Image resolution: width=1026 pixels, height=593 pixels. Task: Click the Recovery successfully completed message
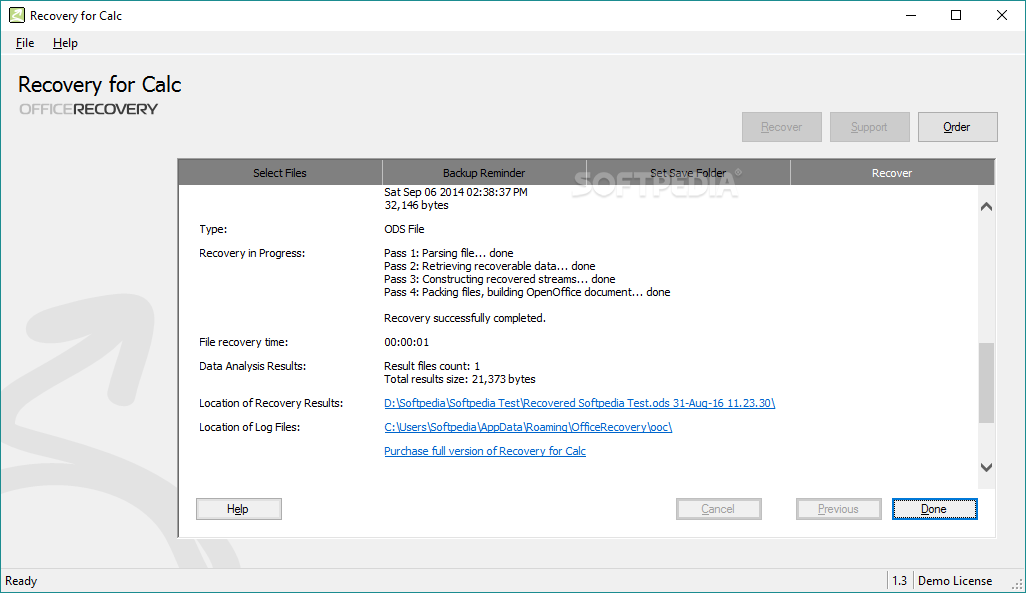click(465, 318)
